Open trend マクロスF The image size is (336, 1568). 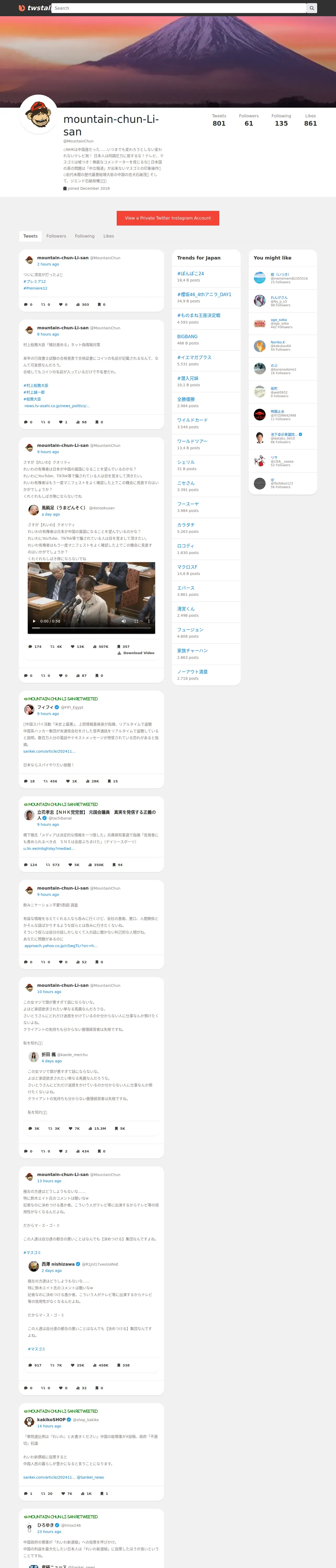click(187, 567)
